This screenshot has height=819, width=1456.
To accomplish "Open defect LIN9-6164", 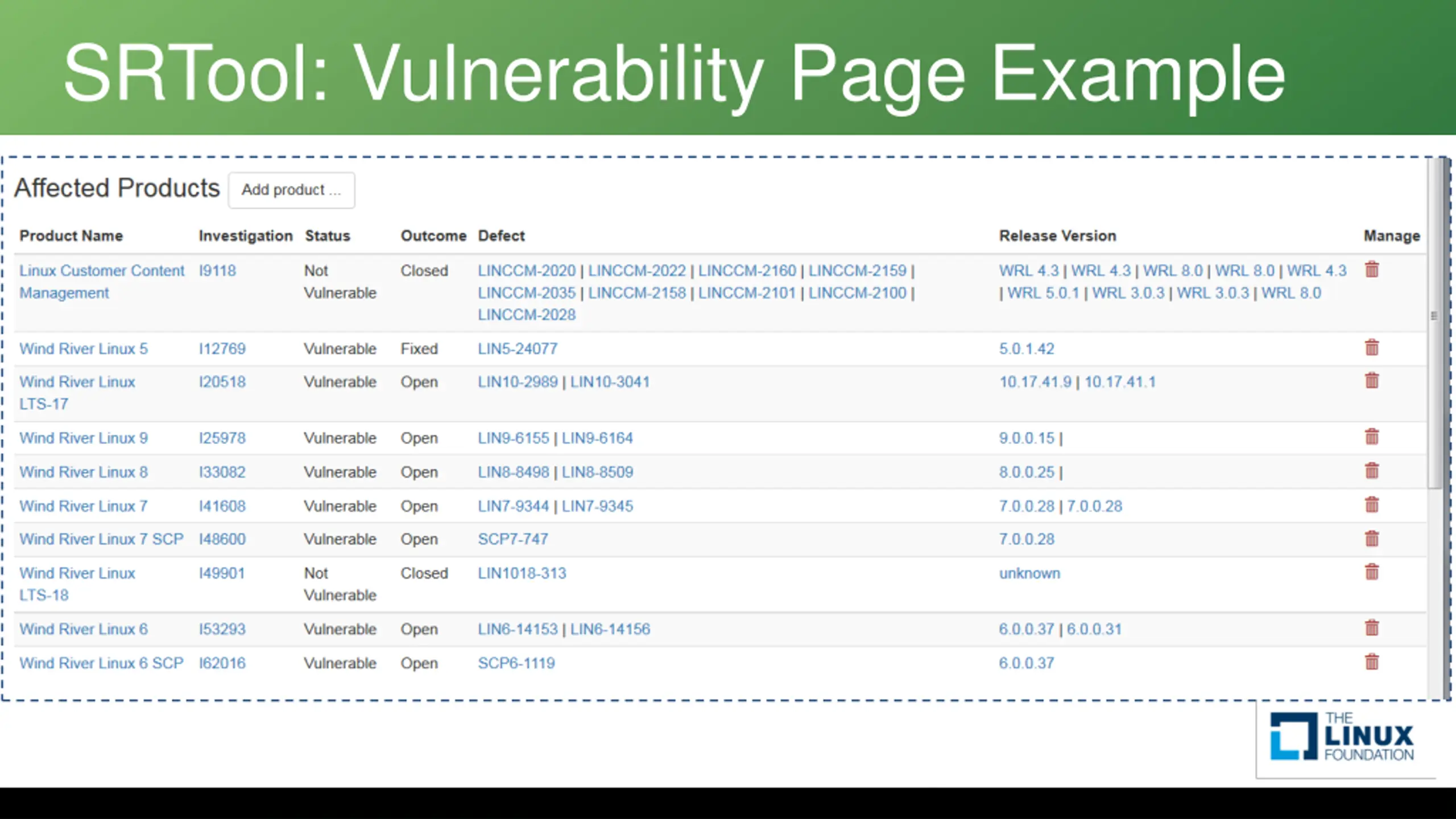I will (597, 438).
